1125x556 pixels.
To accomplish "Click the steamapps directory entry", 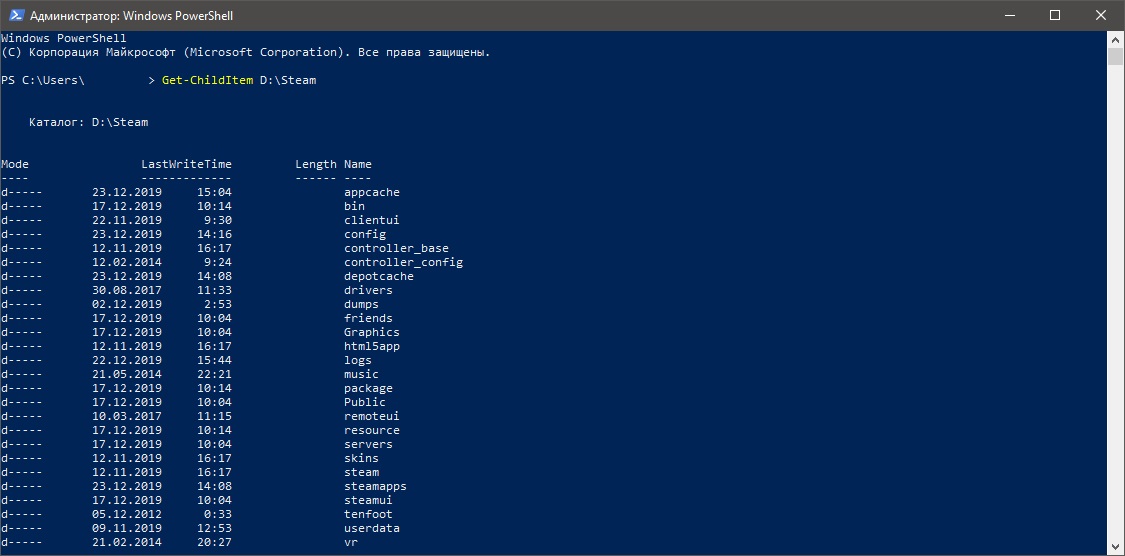I will (x=375, y=486).
